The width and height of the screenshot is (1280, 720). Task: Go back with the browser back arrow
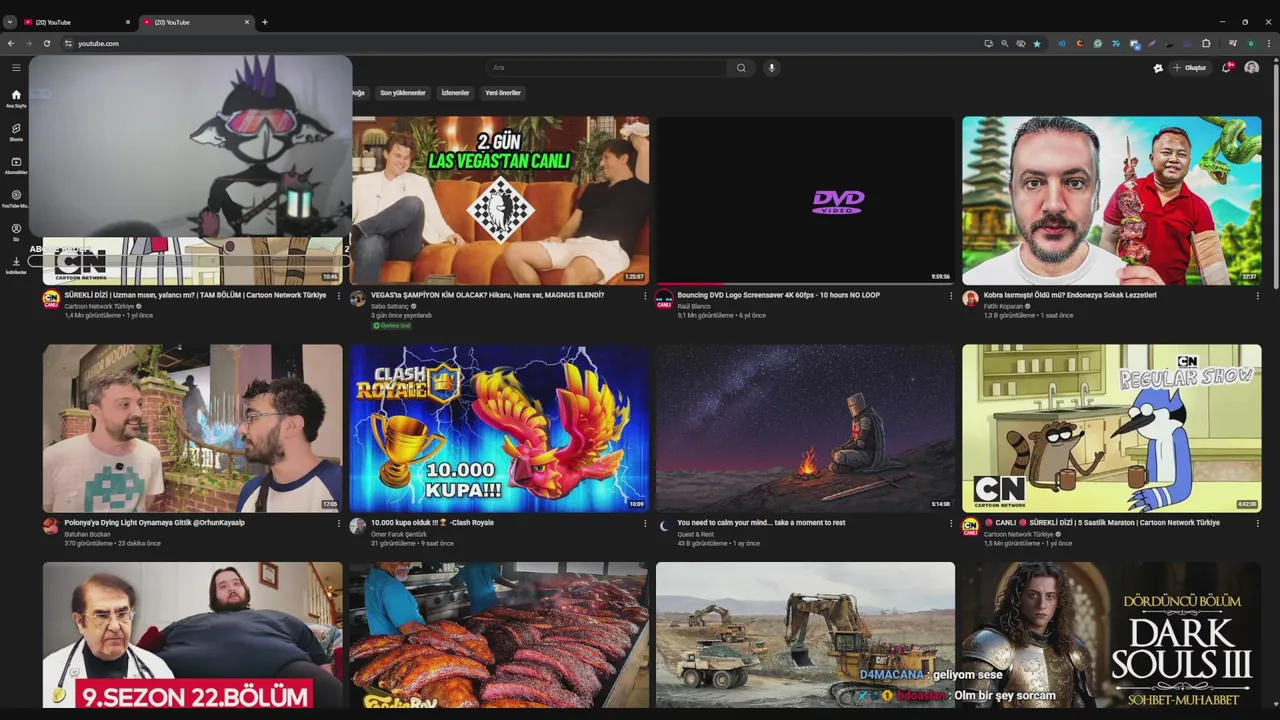pyautogui.click(x=11, y=43)
